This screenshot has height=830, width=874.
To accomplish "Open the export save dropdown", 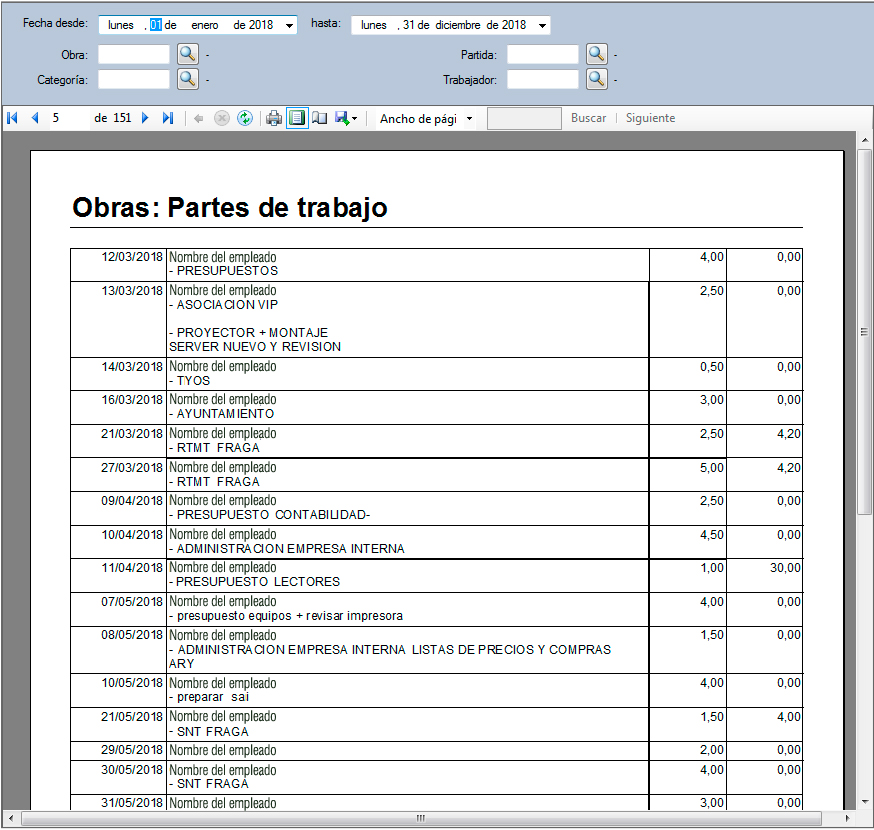I will click(x=346, y=118).
